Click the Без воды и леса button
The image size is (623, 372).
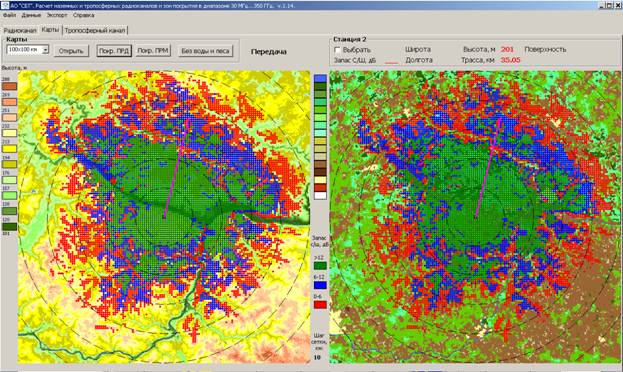click(x=205, y=51)
